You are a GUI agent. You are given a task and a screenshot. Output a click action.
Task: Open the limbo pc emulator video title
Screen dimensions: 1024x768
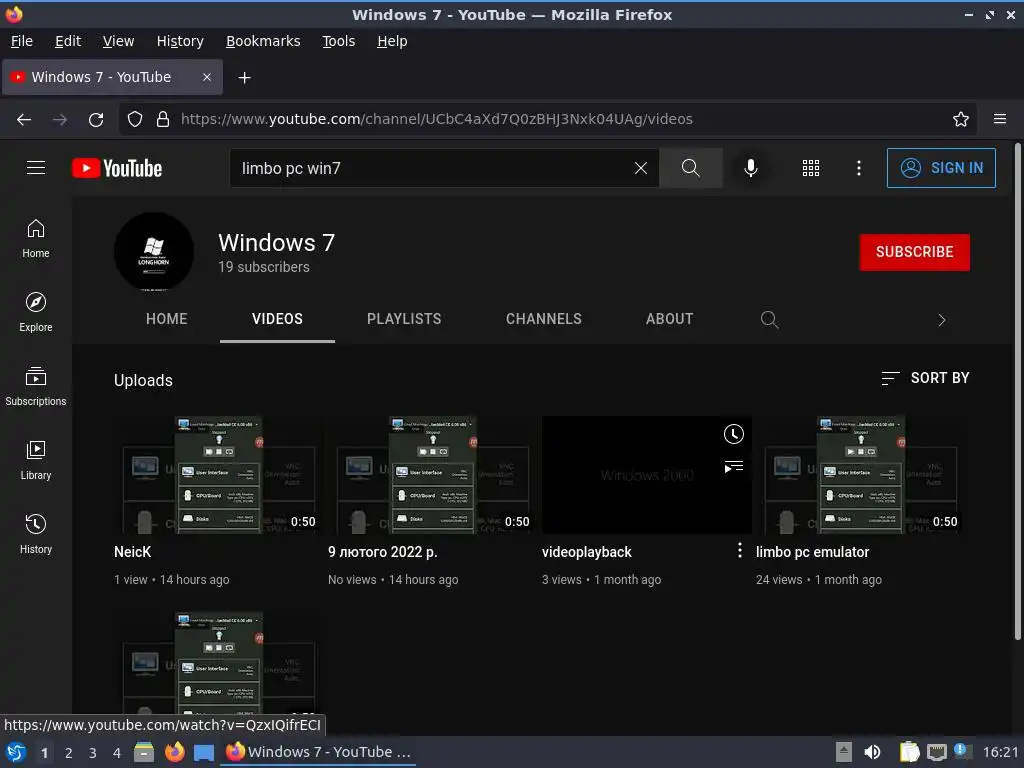[x=812, y=552]
